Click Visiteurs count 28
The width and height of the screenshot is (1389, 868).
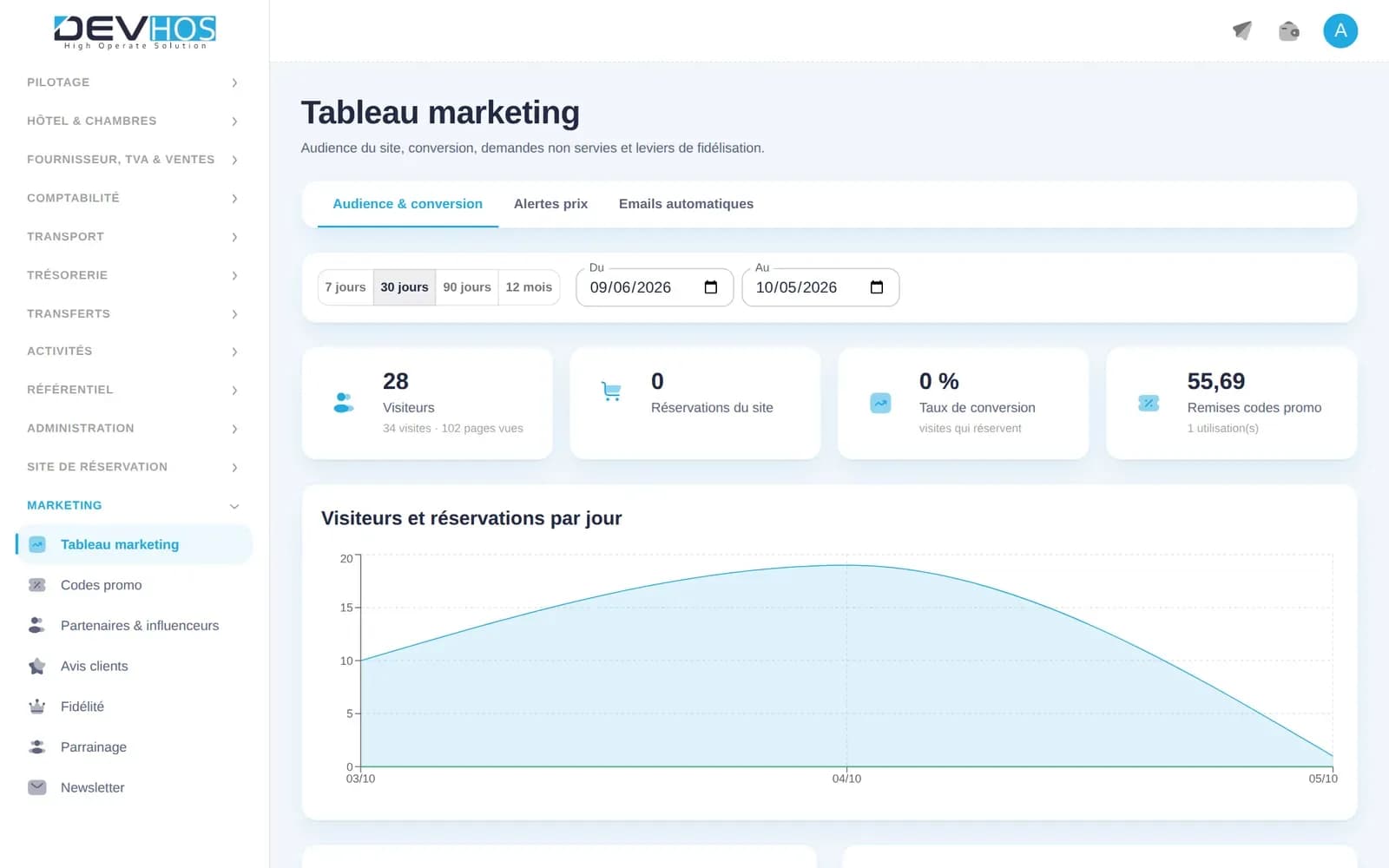click(x=396, y=381)
